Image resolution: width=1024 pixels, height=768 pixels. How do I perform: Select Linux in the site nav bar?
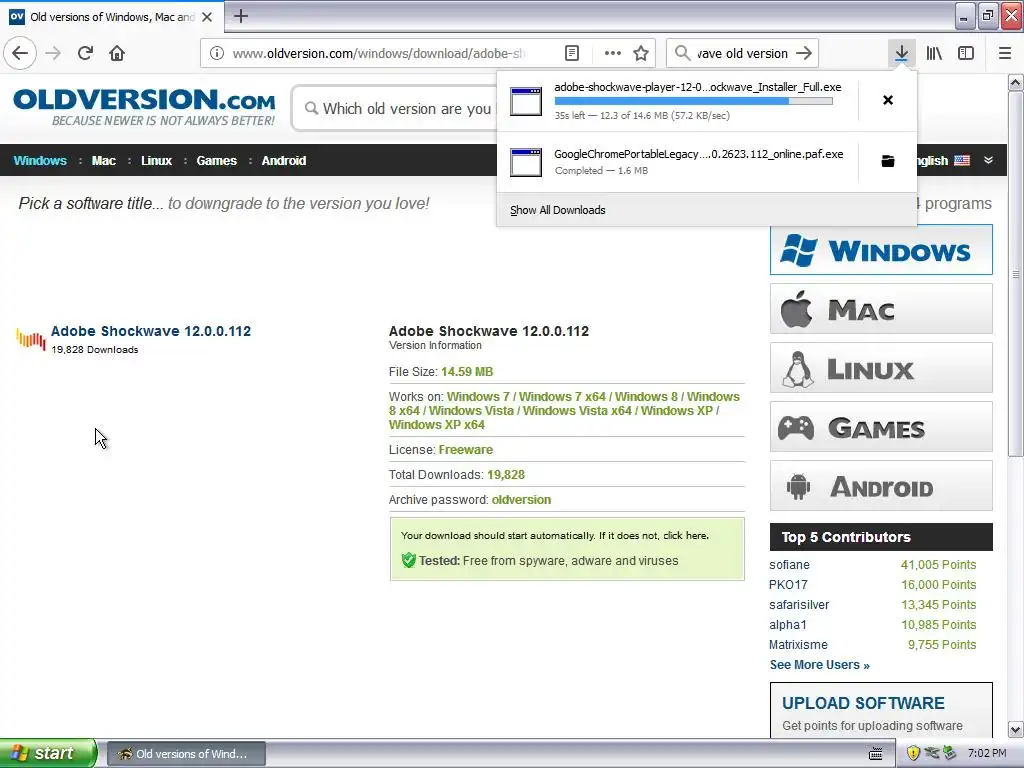click(x=156, y=161)
